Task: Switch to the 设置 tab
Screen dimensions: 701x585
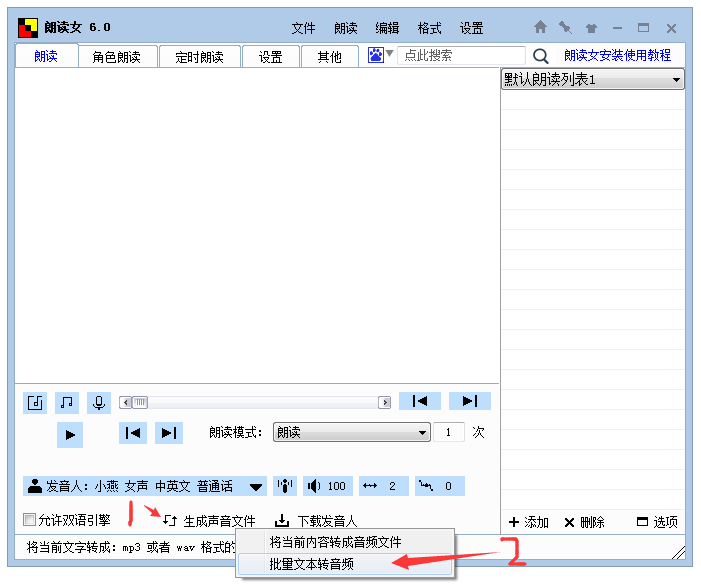Action: 270,57
